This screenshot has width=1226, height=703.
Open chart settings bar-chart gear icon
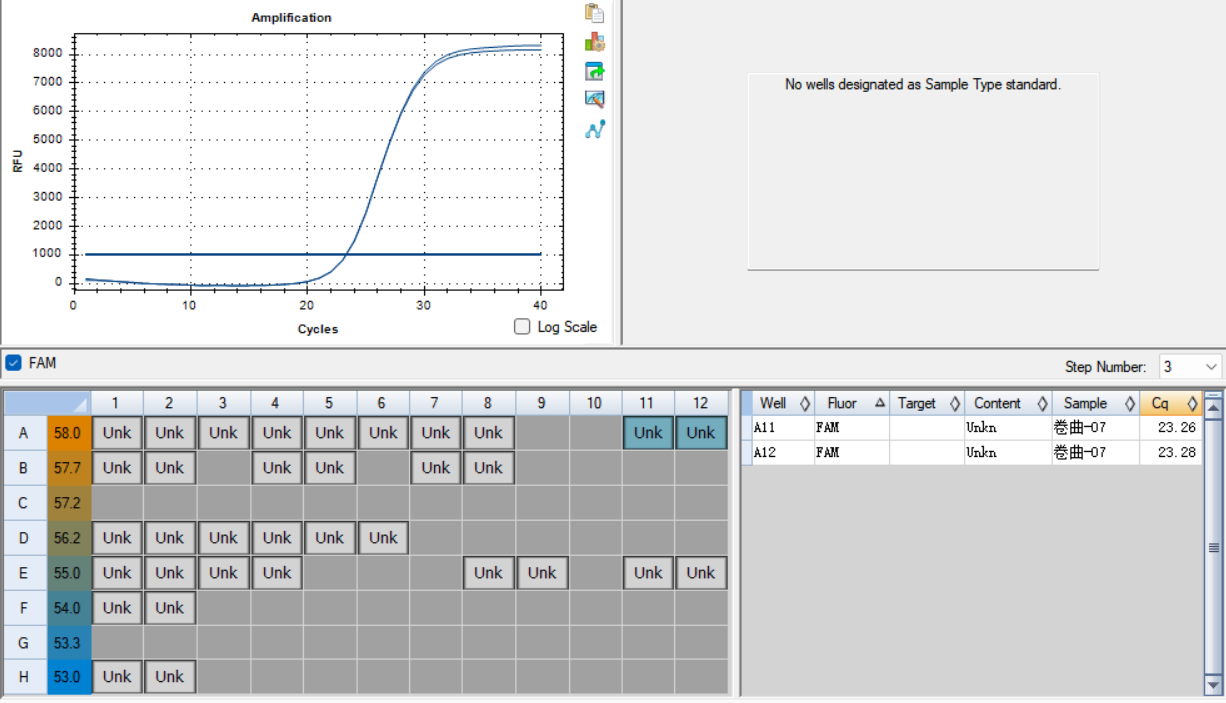(x=595, y=42)
